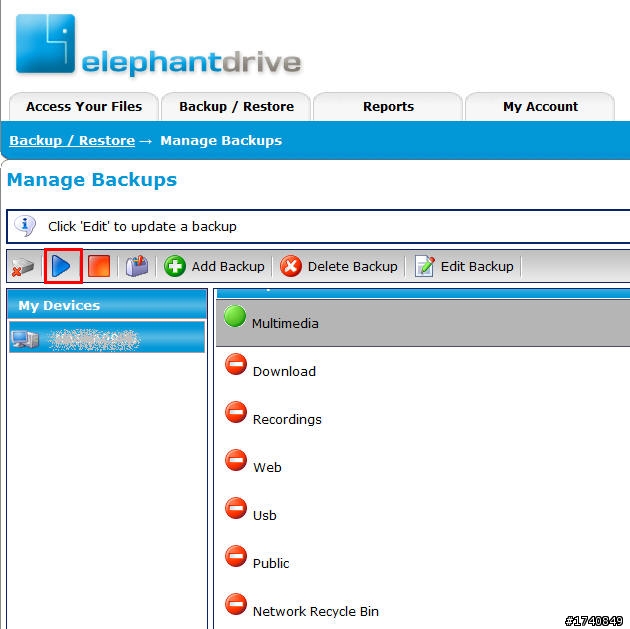Go to the My Account tab
Viewport: 630px width, 629px height.
click(x=540, y=106)
